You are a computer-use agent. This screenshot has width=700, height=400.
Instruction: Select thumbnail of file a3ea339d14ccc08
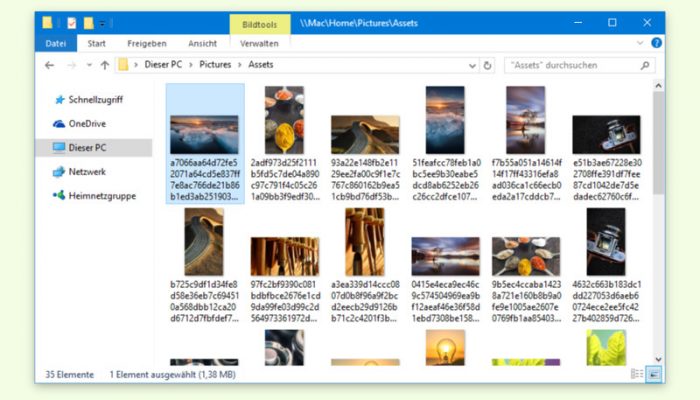pyautogui.click(x=365, y=242)
